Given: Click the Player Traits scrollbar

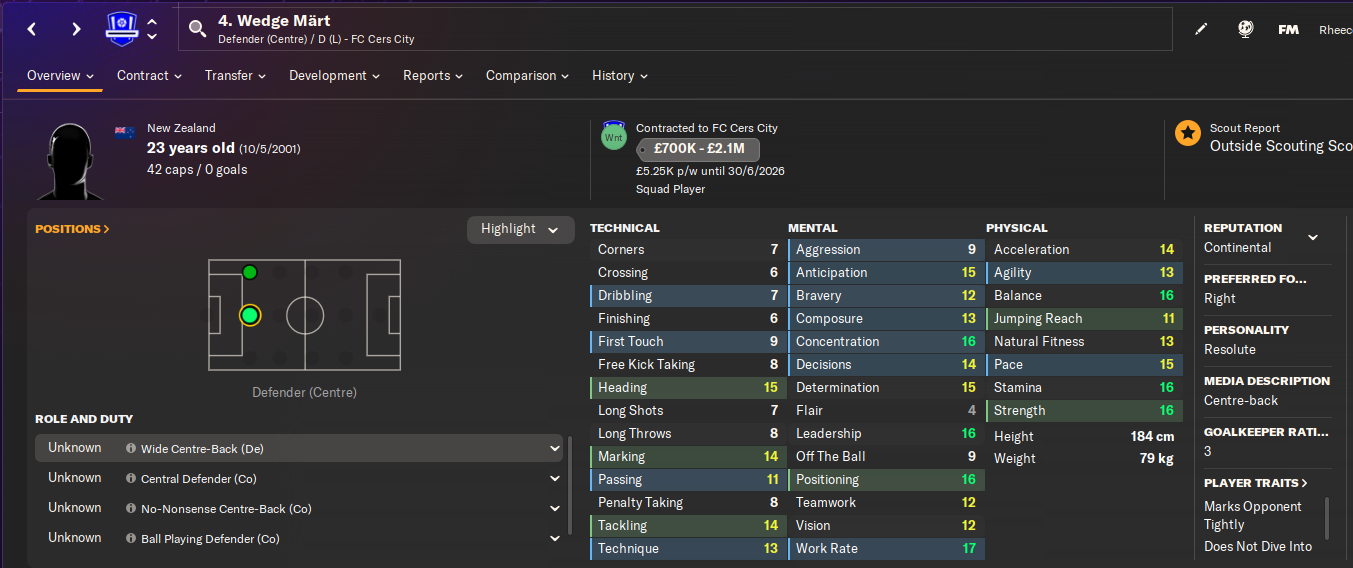Looking at the screenshot, I should [x=1327, y=519].
